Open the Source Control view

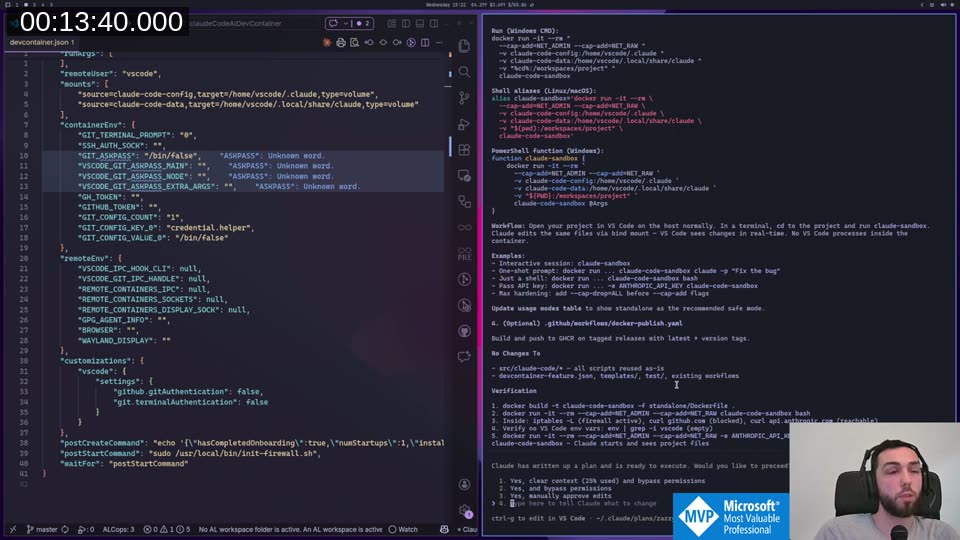tap(465, 98)
